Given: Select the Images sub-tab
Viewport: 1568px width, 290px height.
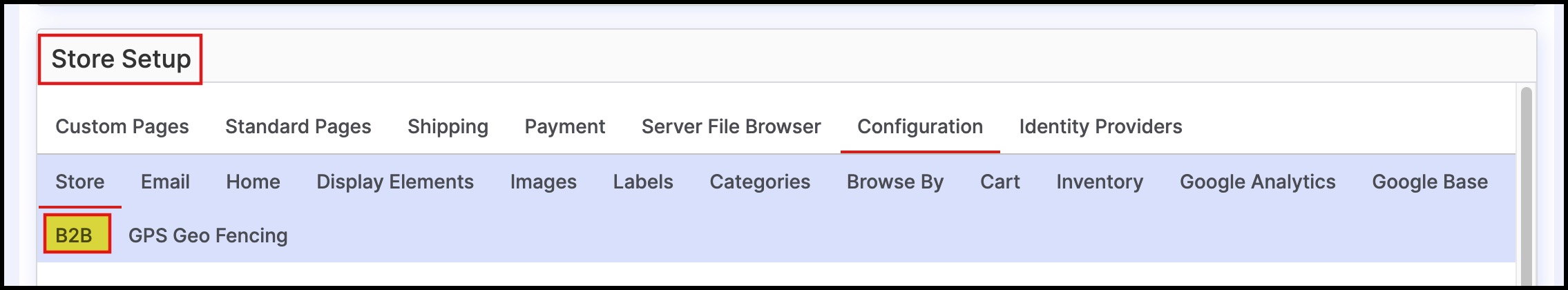Looking at the screenshot, I should click(x=543, y=182).
